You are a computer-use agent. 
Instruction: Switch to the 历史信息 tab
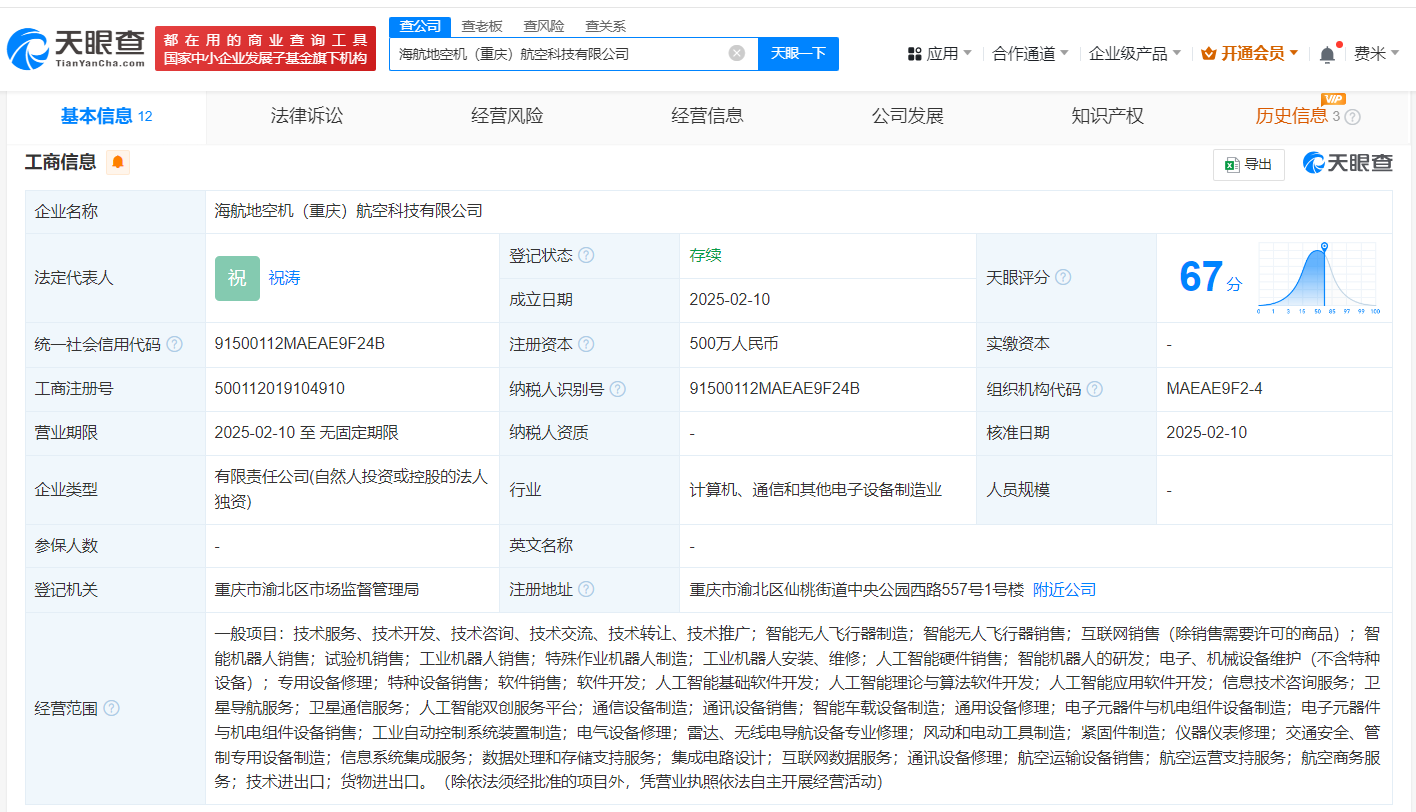point(1292,116)
